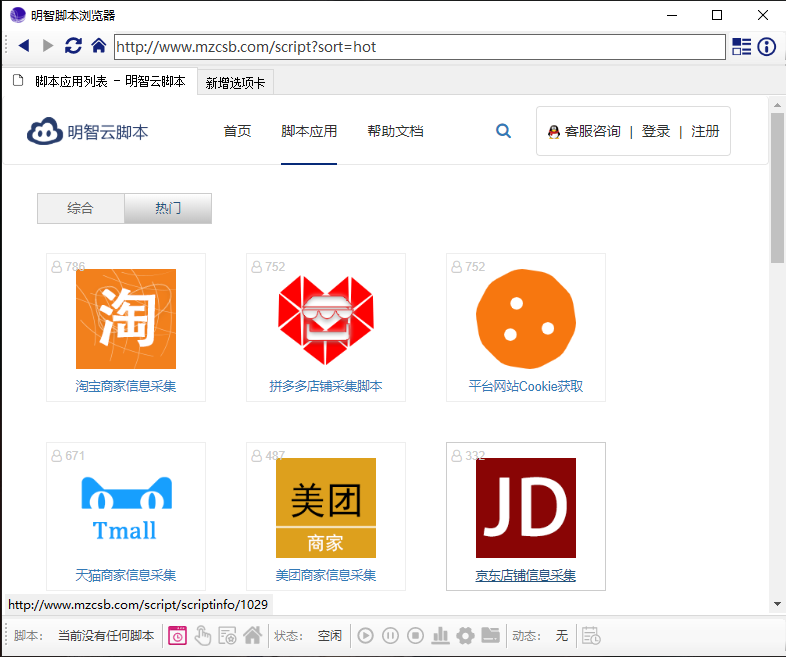
Task: Select the 脚本应用列表 - 明智云脚本 tab
Action: (99, 81)
